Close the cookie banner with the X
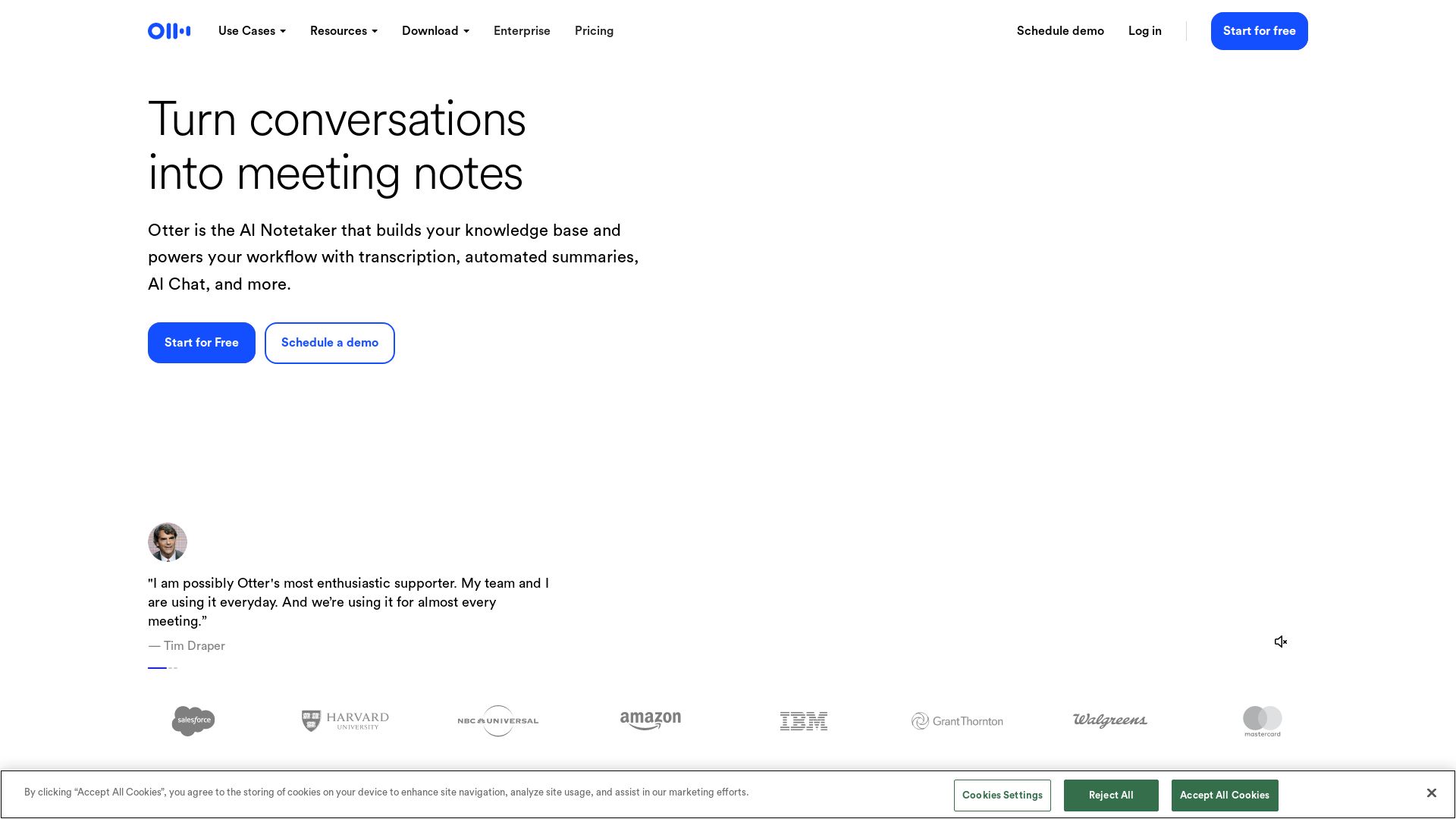Screen dimensions: 1456x819 click(1431, 792)
